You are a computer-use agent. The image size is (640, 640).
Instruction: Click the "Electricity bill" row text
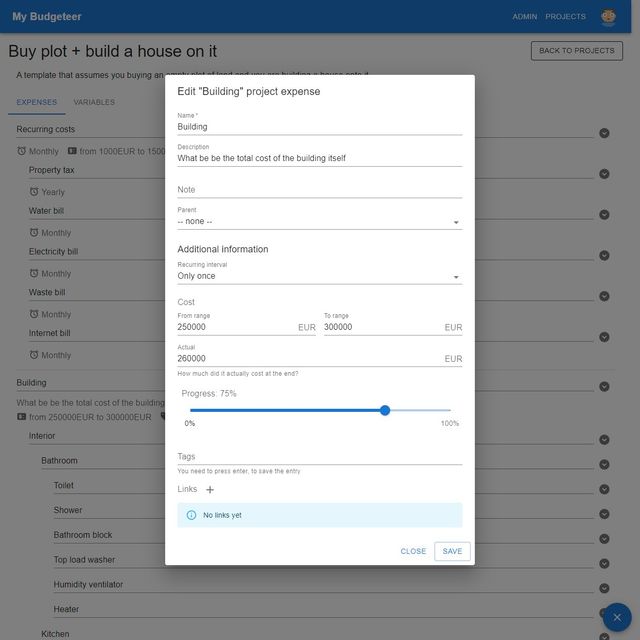tap(53, 251)
